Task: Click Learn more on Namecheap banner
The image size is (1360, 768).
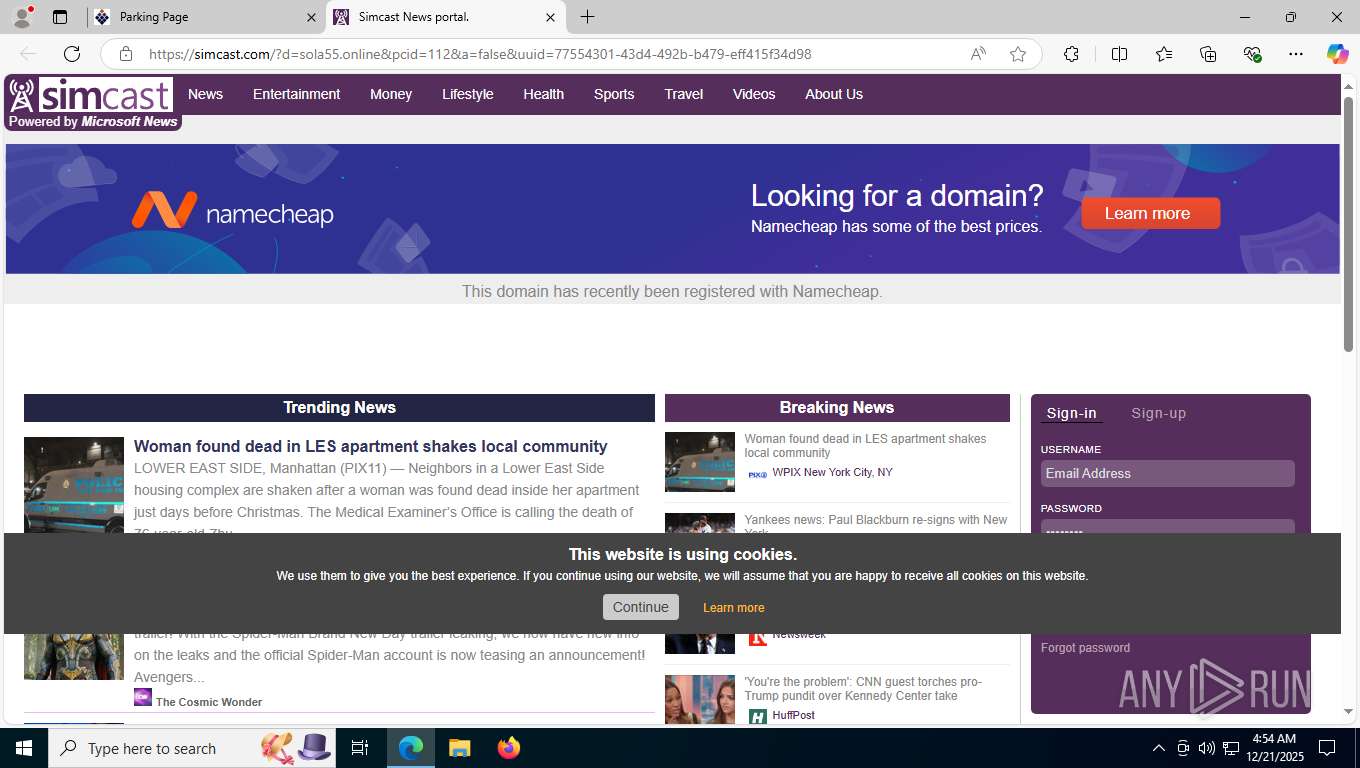Action: 1150,213
